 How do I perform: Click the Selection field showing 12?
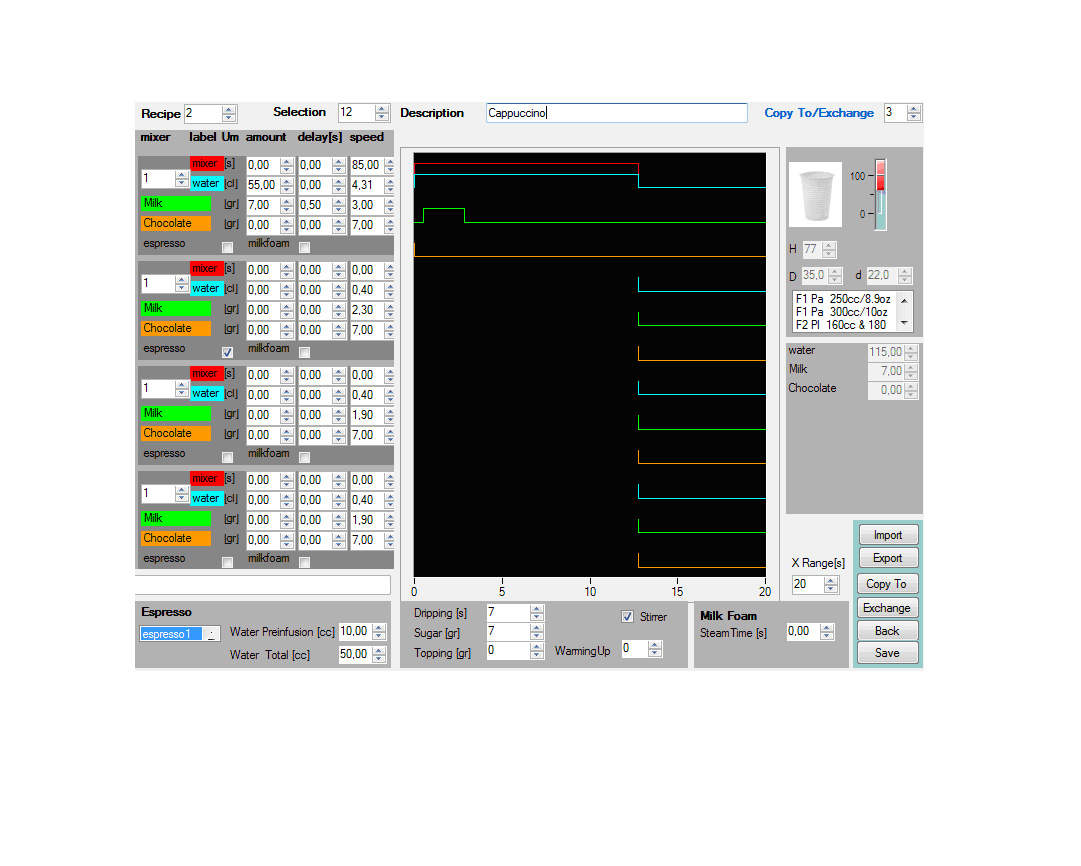coord(356,112)
